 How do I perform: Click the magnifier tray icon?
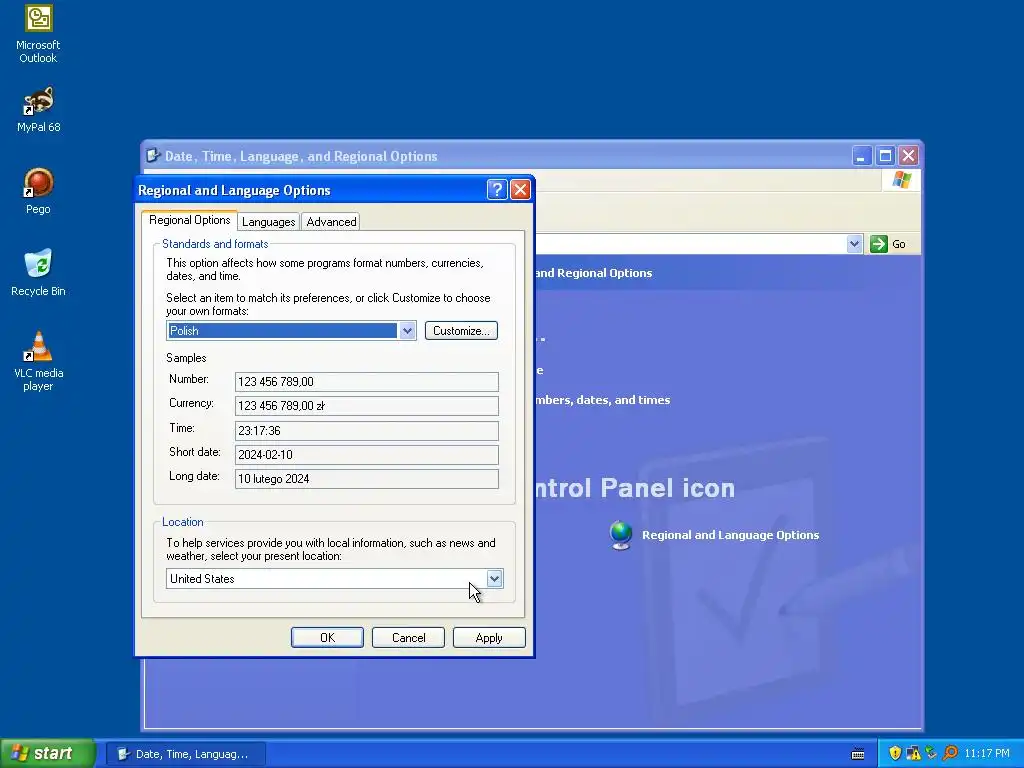click(950, 753)
